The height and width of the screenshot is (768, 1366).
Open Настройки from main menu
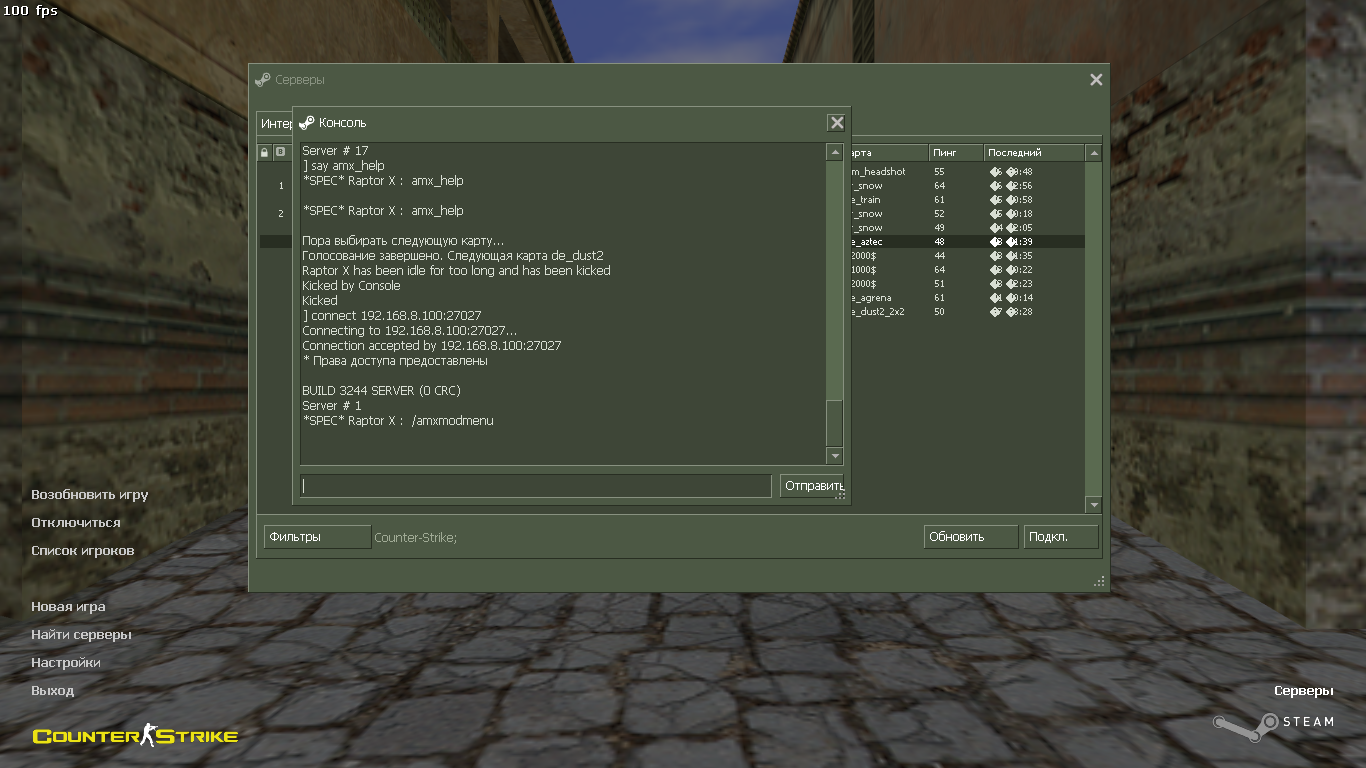click(65, 663)
